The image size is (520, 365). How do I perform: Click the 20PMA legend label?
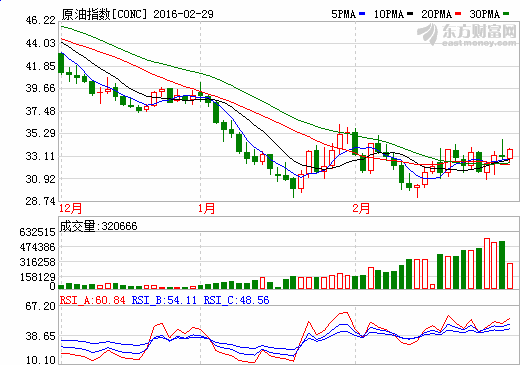[x=437, y=14]
